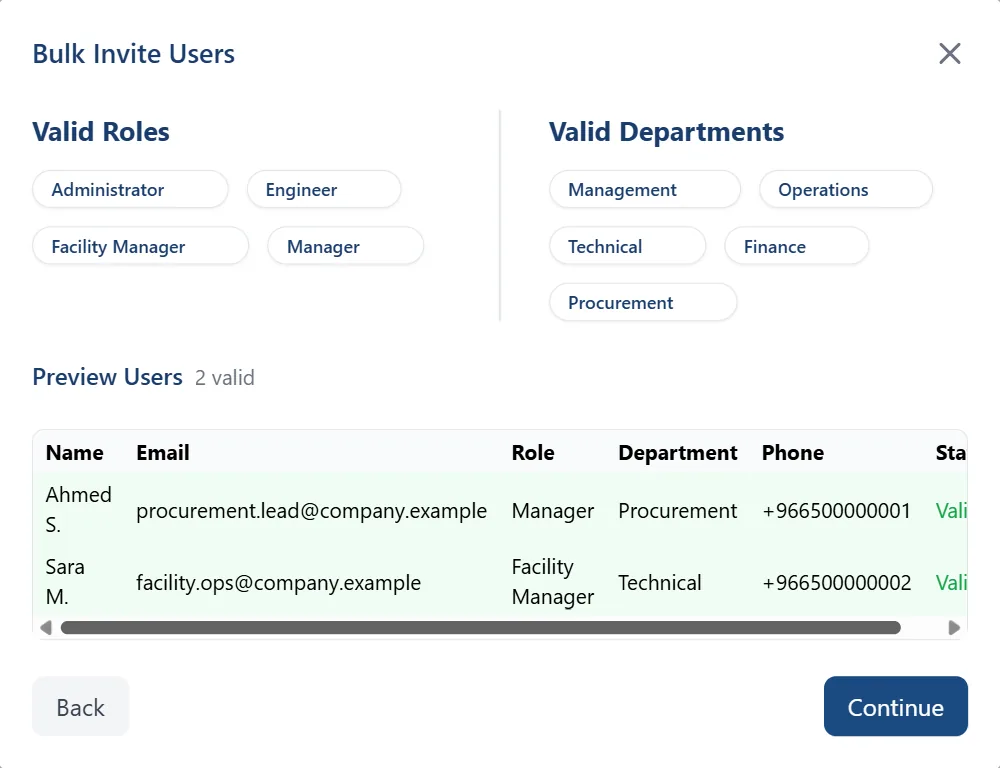The image size is (1000, 768).
Task: Click the name cell Ahmed S.
Action: pyautogui.click(x=78, y=510)
